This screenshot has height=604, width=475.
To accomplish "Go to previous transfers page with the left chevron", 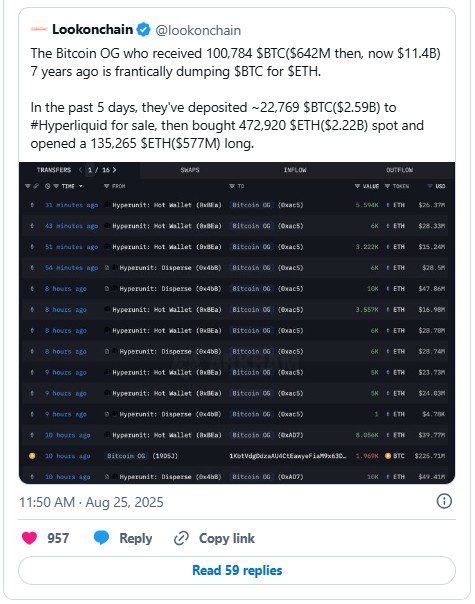I will 80,170.
